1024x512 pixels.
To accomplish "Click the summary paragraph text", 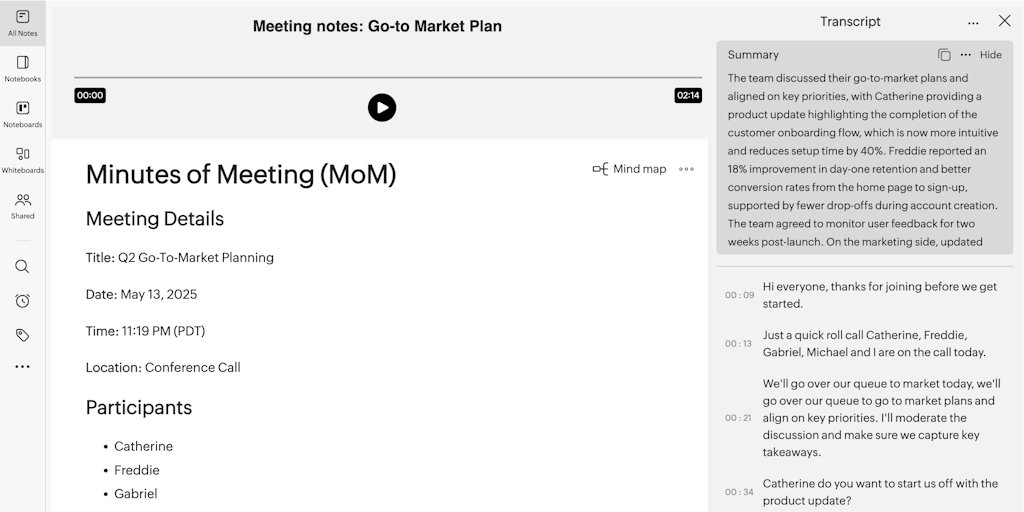I will [863, 160].
